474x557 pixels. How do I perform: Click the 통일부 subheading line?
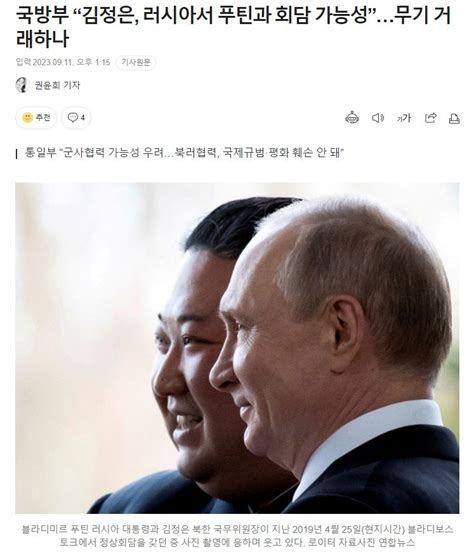click(184, 153)
